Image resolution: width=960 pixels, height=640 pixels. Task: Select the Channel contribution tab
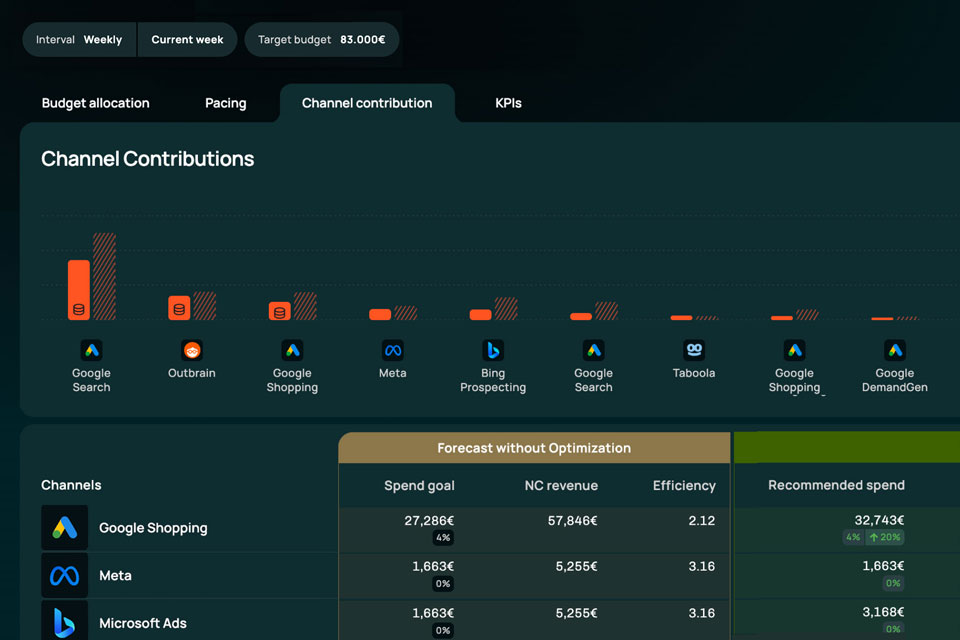coord(367,103)
